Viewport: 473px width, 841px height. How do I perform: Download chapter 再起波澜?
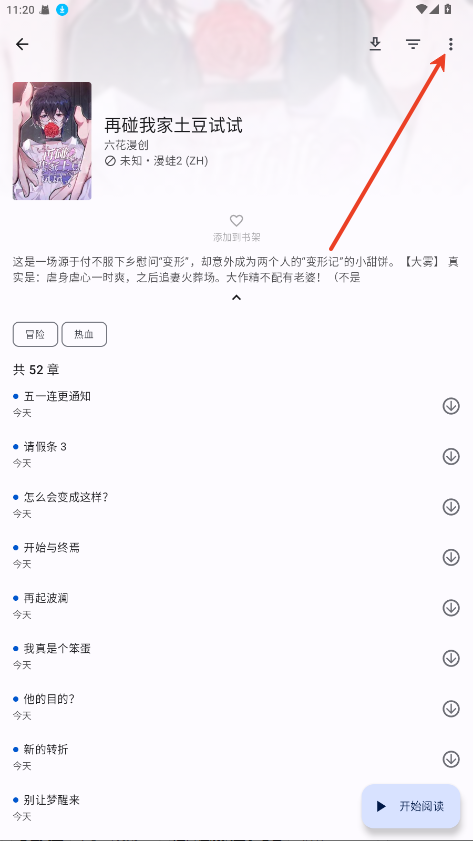[x=451, y=608]
